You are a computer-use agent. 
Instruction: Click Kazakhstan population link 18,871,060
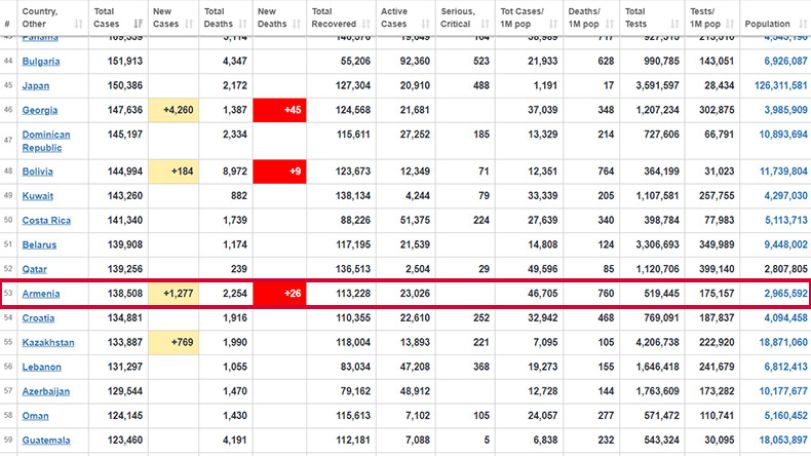(x=783, y=342)
